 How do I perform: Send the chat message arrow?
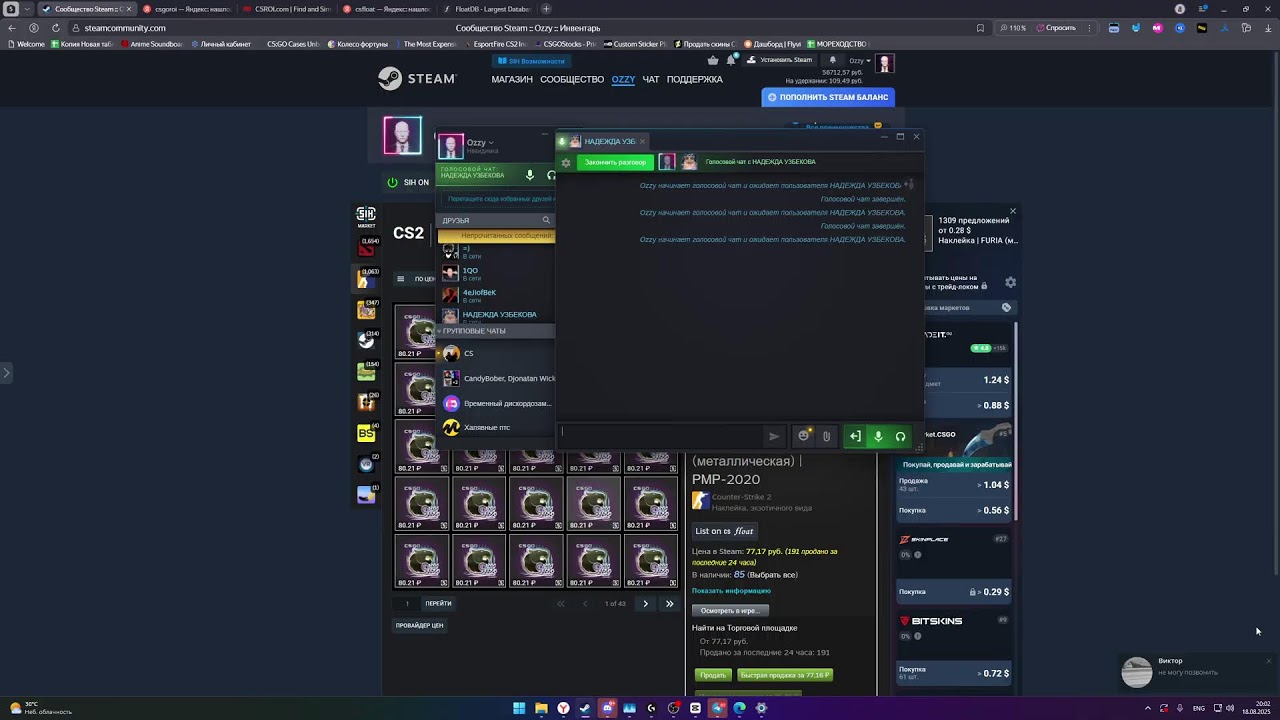[x=773, y=436]
